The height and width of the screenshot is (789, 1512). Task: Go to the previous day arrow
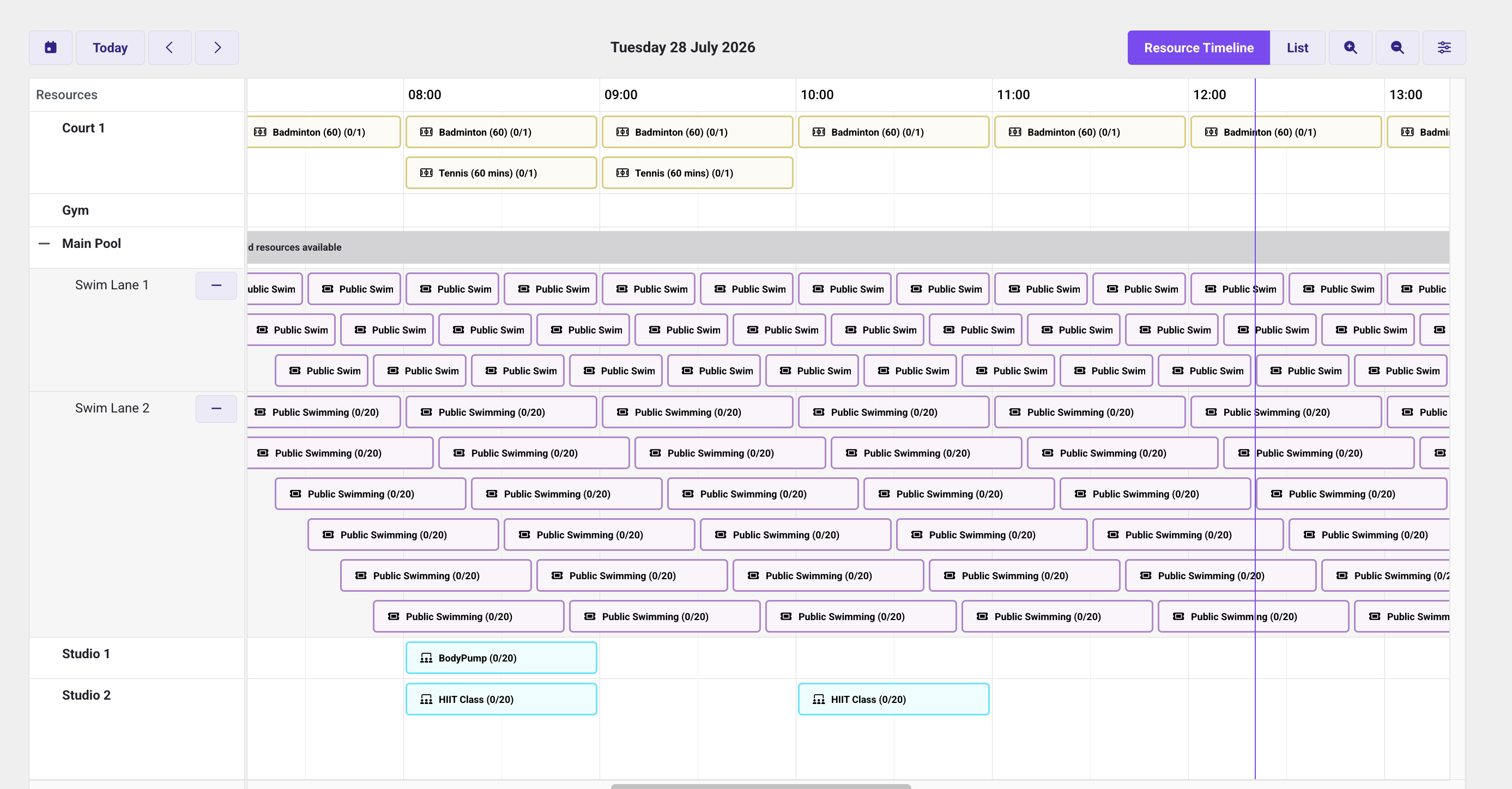[x=170, y=47]
